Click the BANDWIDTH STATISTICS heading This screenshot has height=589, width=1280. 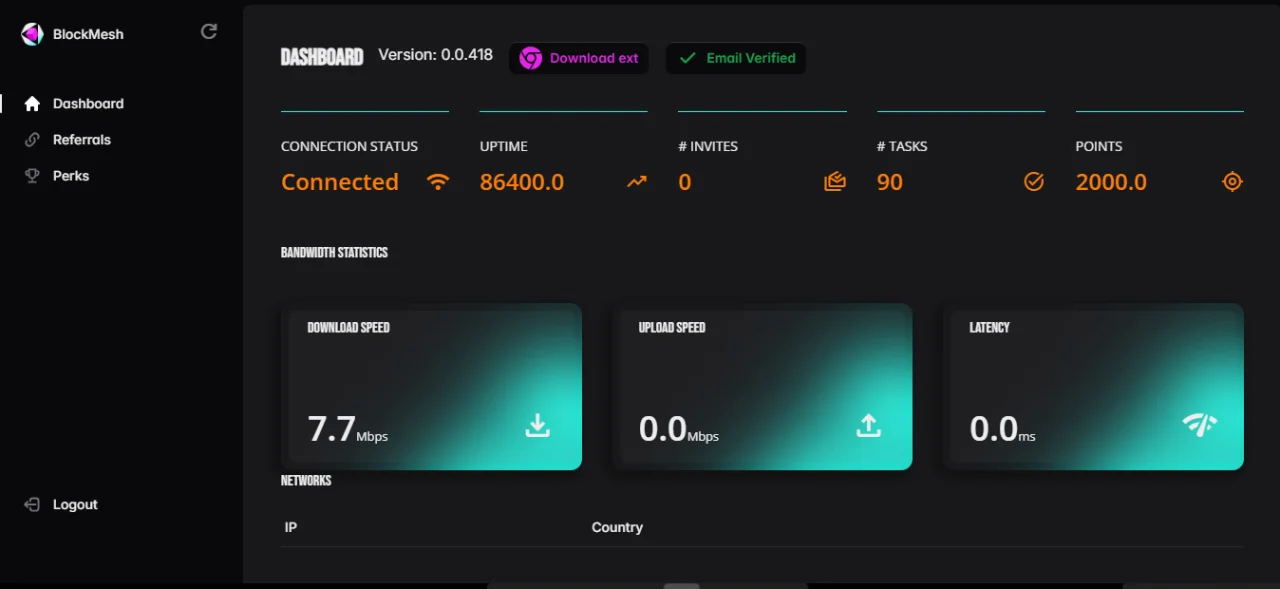coord(334,253)
